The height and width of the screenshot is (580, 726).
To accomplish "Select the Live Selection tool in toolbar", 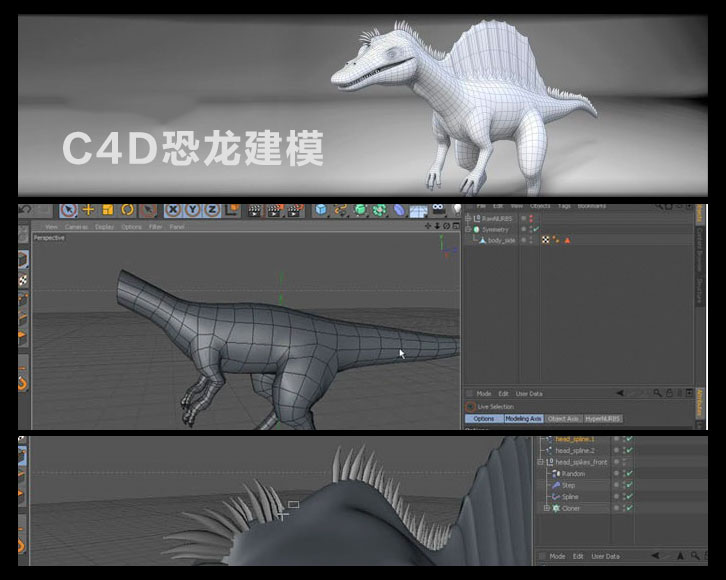I will point(68,210).
